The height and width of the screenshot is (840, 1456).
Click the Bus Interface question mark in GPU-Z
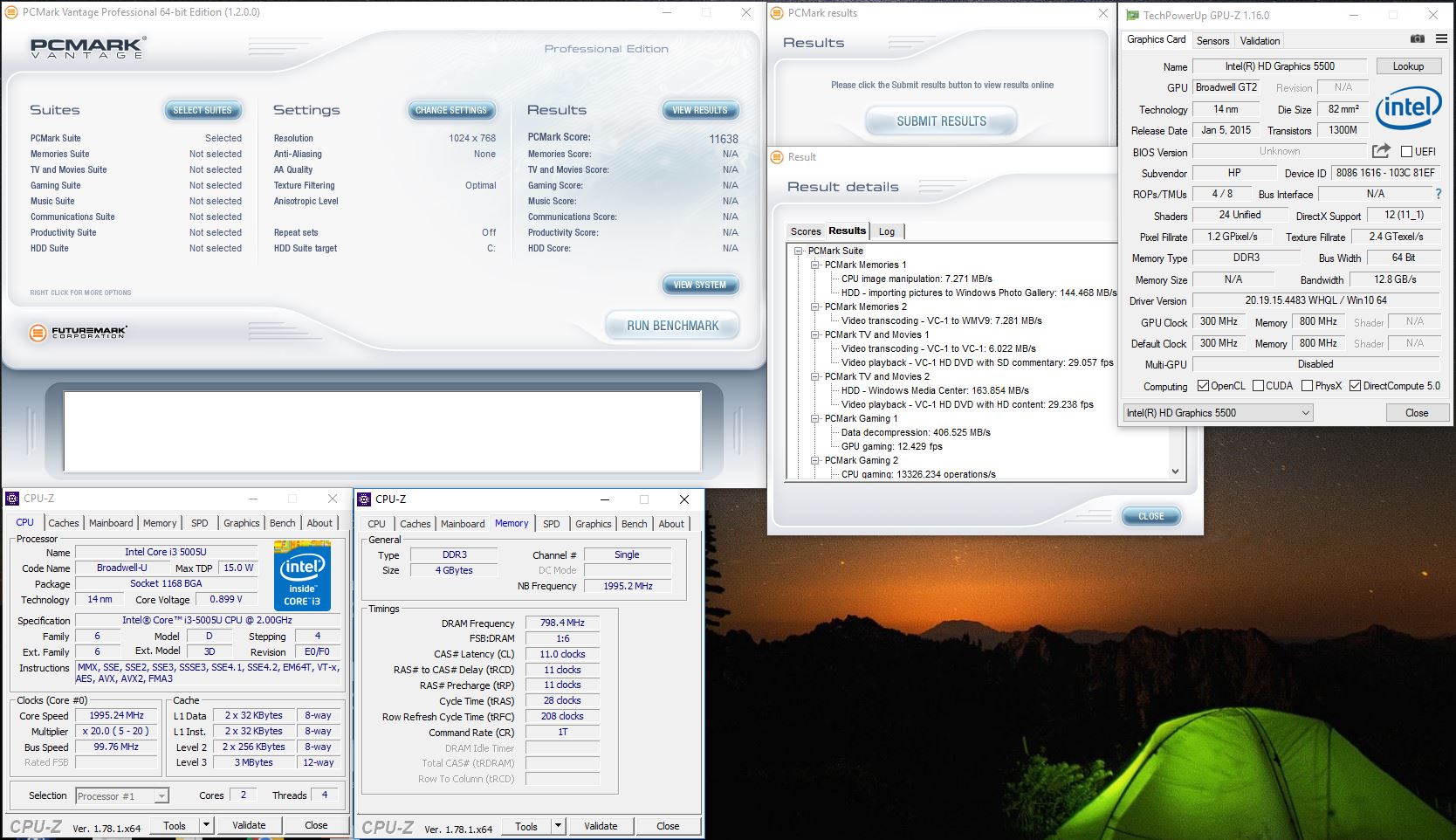1439,194
